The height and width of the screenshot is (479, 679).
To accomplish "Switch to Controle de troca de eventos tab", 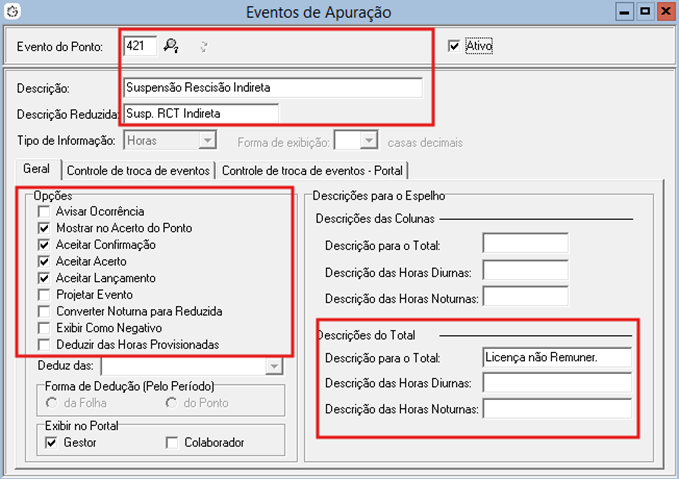I will tap(138, 171).
